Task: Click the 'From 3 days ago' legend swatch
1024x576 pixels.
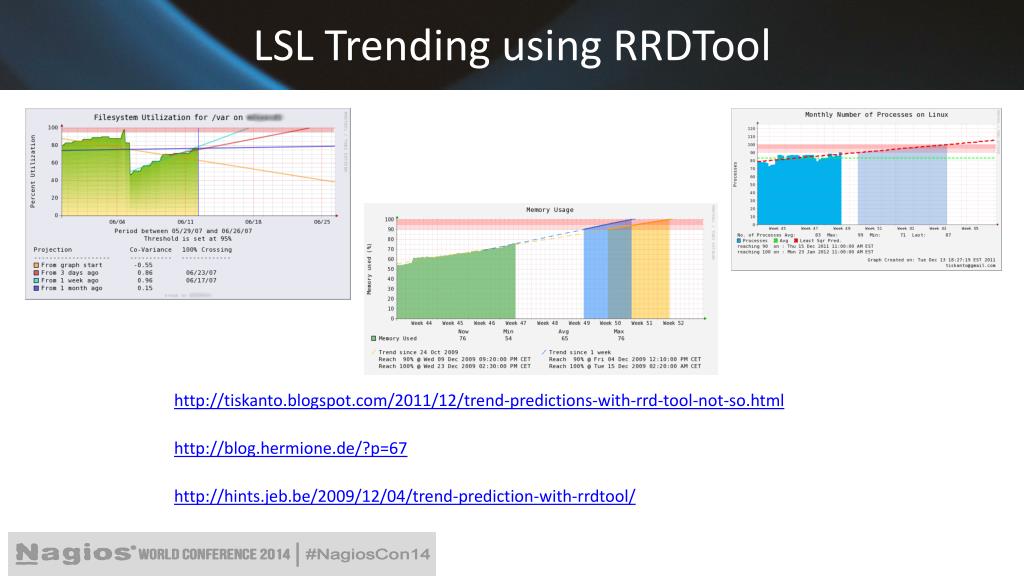Action: [37, 273]
